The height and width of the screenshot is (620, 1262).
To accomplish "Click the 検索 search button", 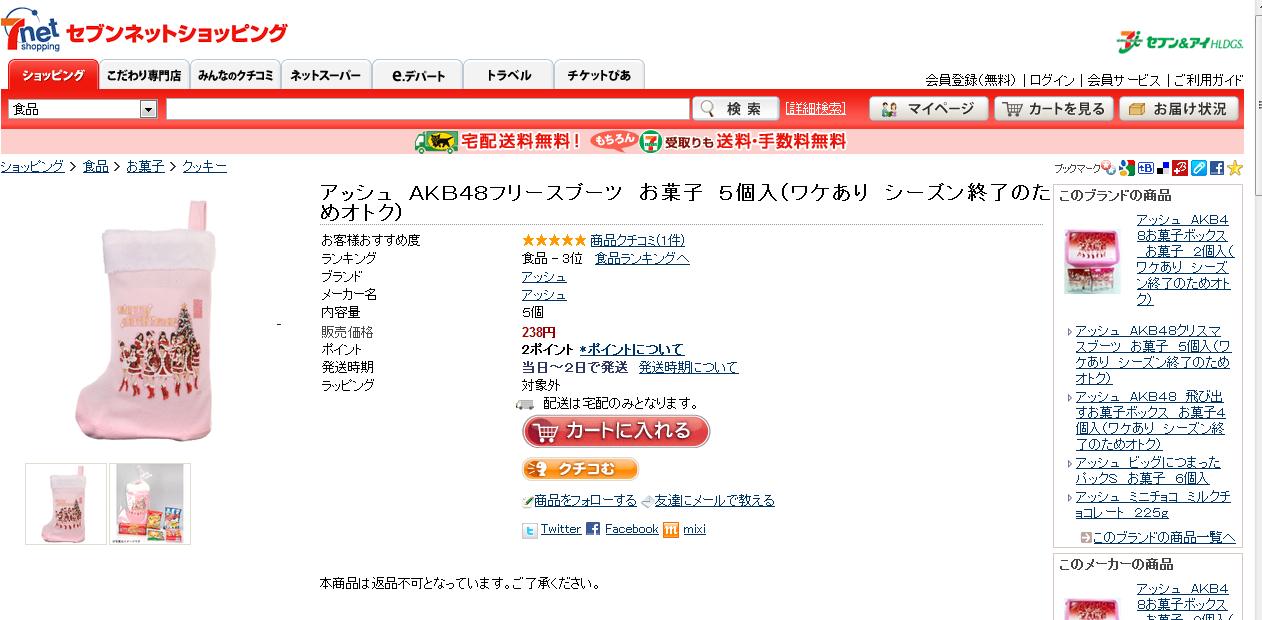I will click(x=735, y=108).
